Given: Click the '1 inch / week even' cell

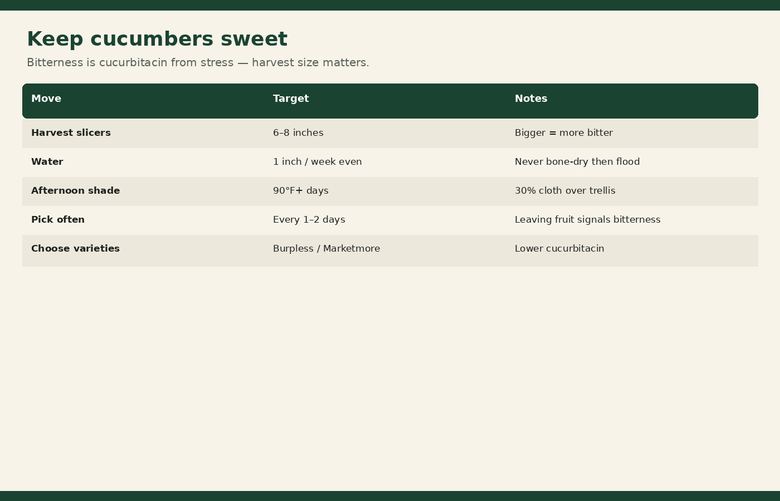Looking at the screenshot, I should click(x=317, y=162).
